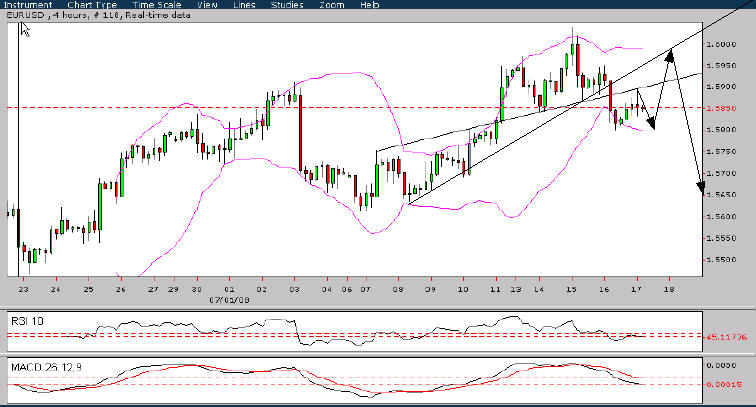Click the red 1.5850 price level label

[x=721, y=109]
